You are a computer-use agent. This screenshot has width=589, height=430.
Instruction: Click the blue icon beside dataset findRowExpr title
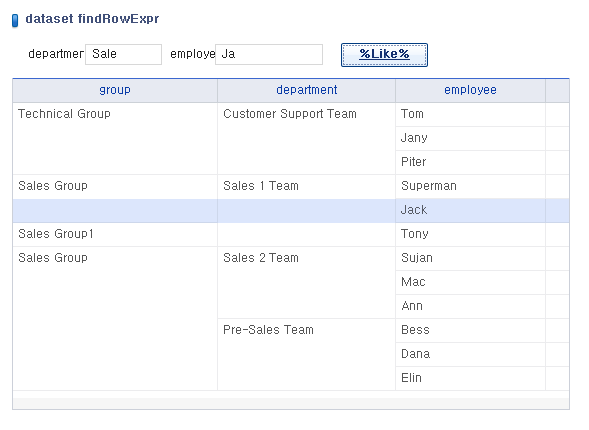click(x=15, y=20)
